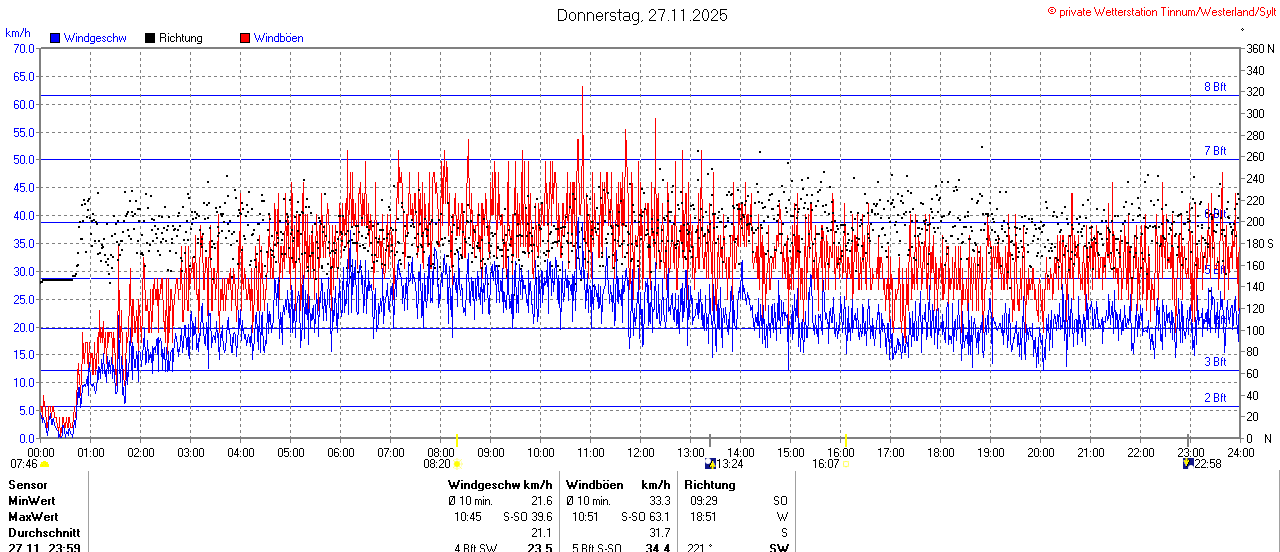The width and height of the screenshot is (1280, 552).
Task: Click the 16:07 sunset time label
Action: click(x=826, y=464)
